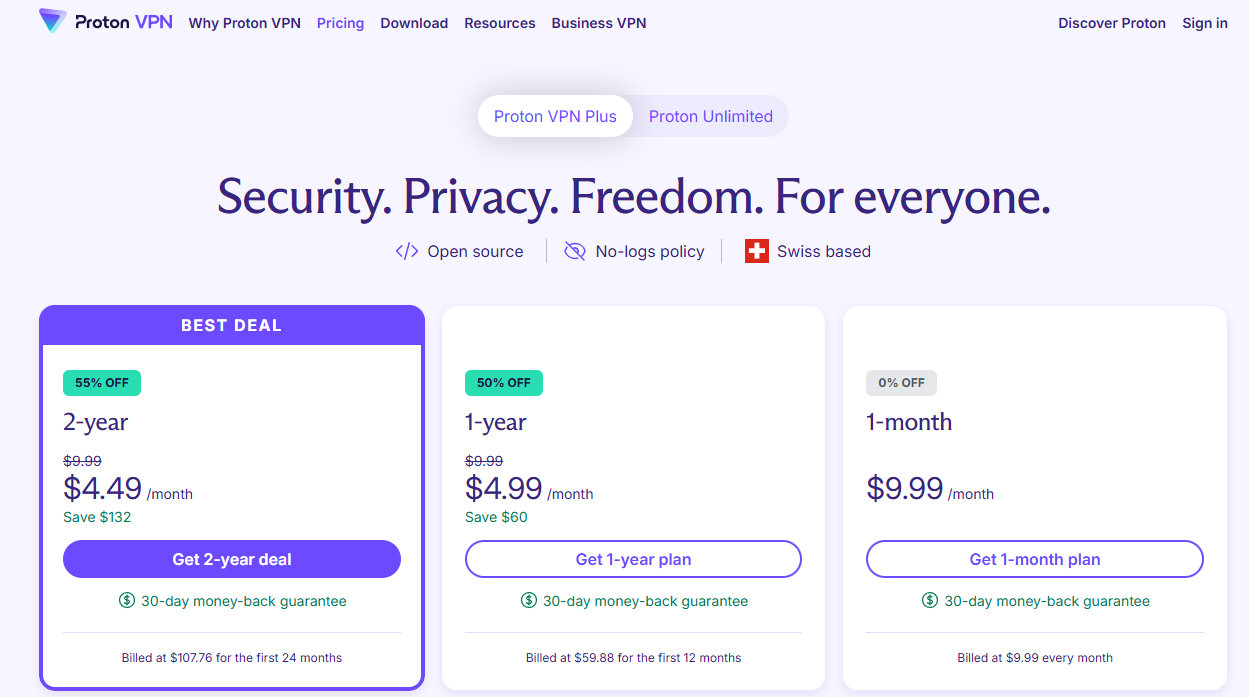Image resolution: width=1249 pixels, height=697 pixels.
Task: Click the No-logs policy crossed-eye icon
Action: click(575, 250)
